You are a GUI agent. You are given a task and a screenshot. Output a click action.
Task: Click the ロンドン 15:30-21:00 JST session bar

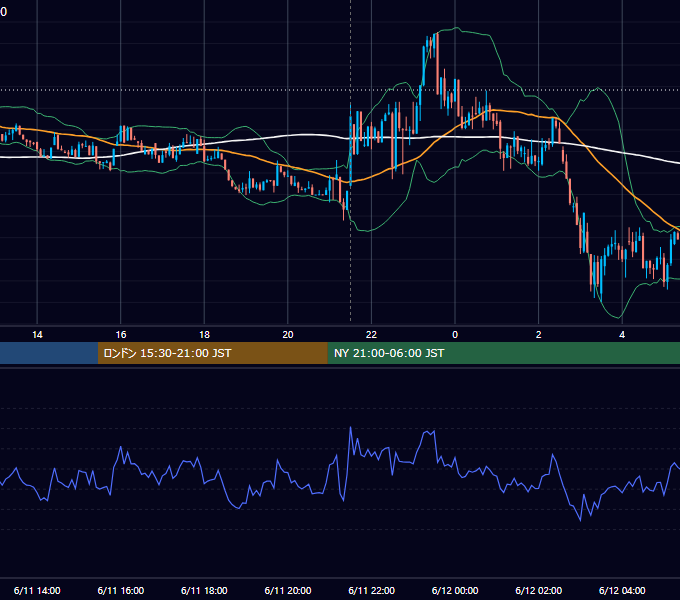click(212, 353)
